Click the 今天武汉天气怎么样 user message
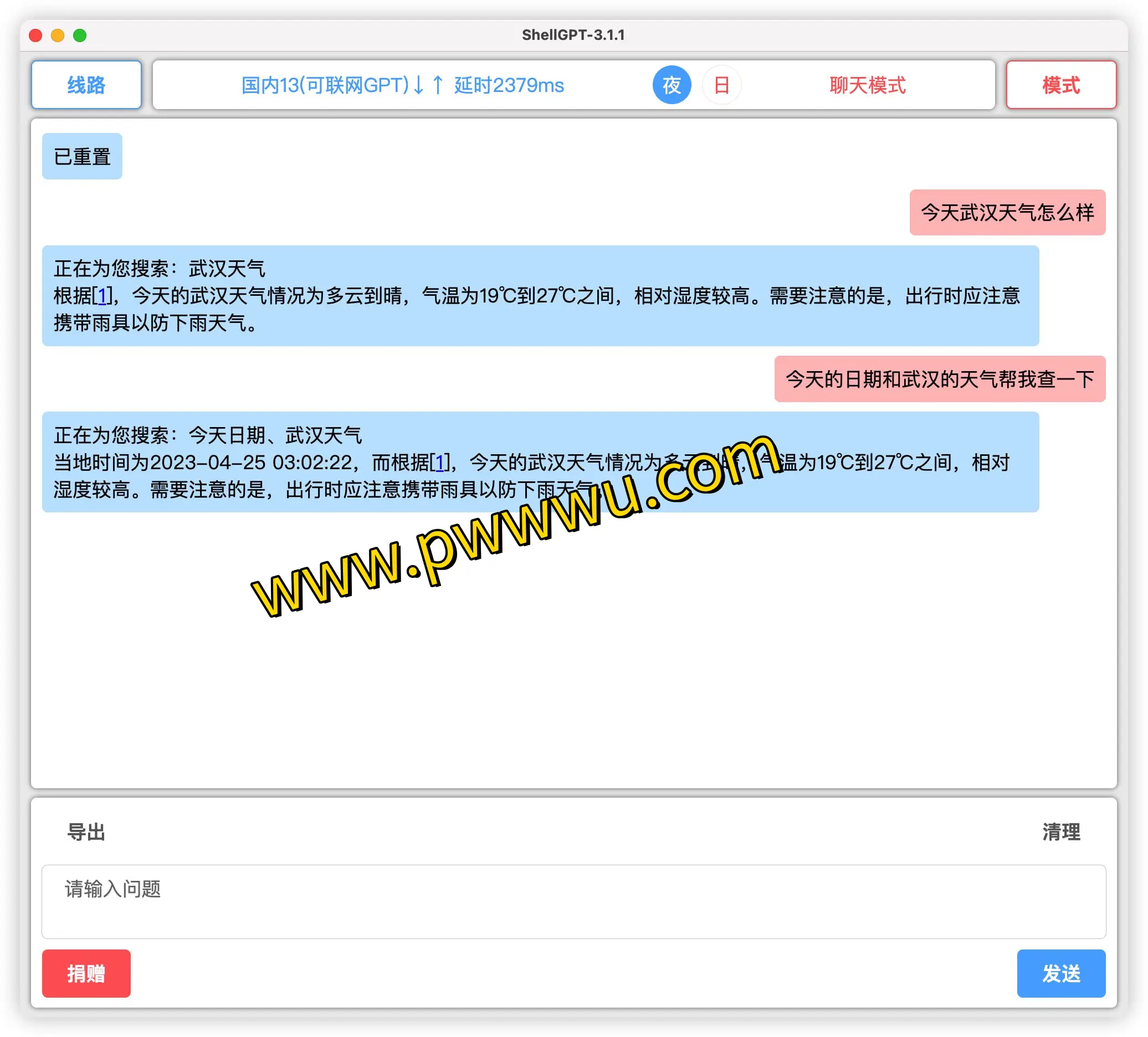 tap(1007, 212)
